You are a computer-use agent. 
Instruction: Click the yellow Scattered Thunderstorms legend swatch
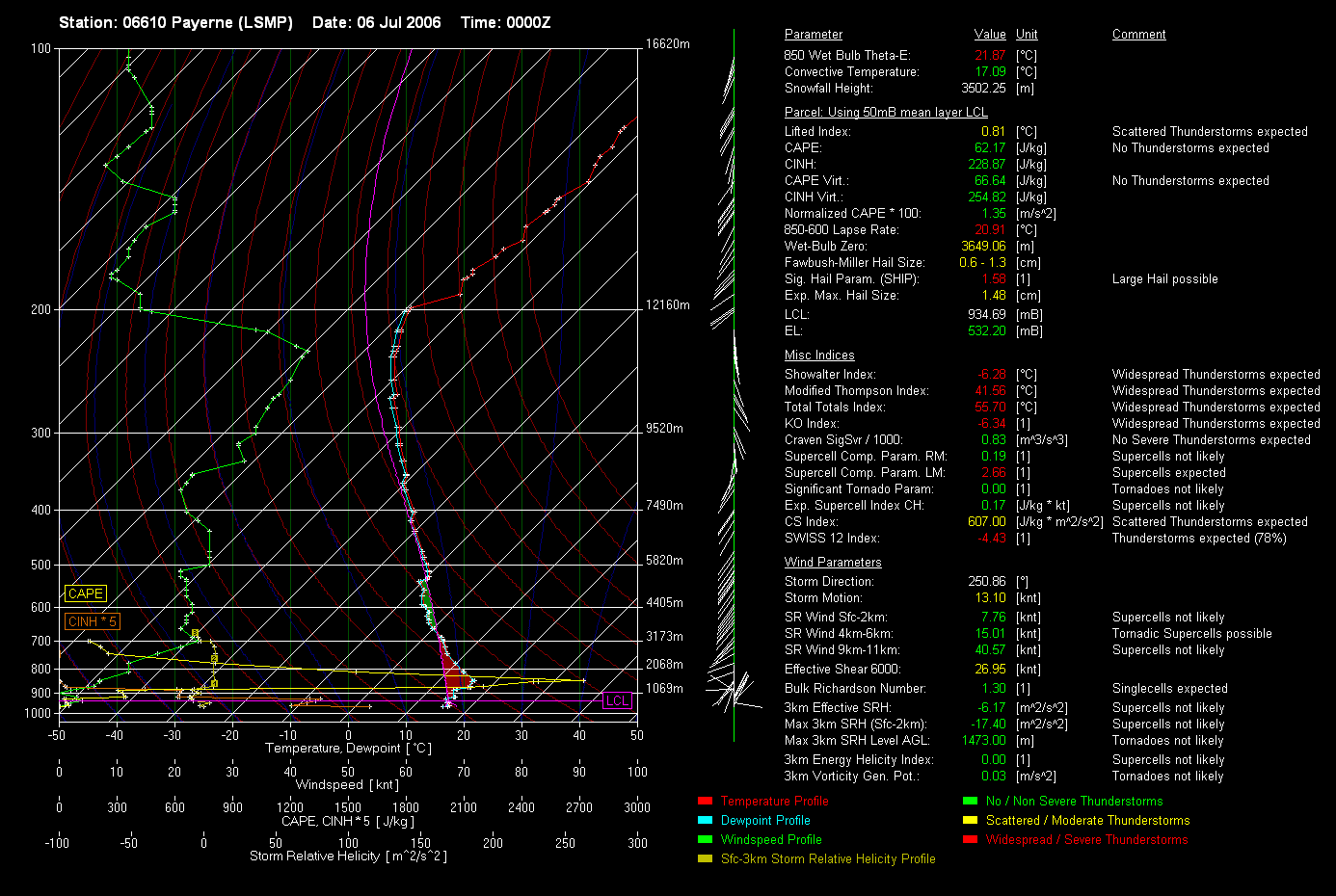[970, 820]
